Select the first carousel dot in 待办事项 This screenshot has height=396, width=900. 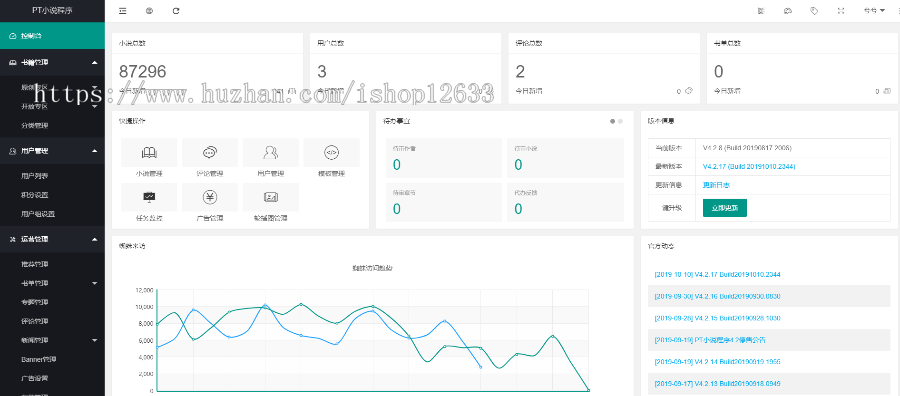[x=612, y=121]
